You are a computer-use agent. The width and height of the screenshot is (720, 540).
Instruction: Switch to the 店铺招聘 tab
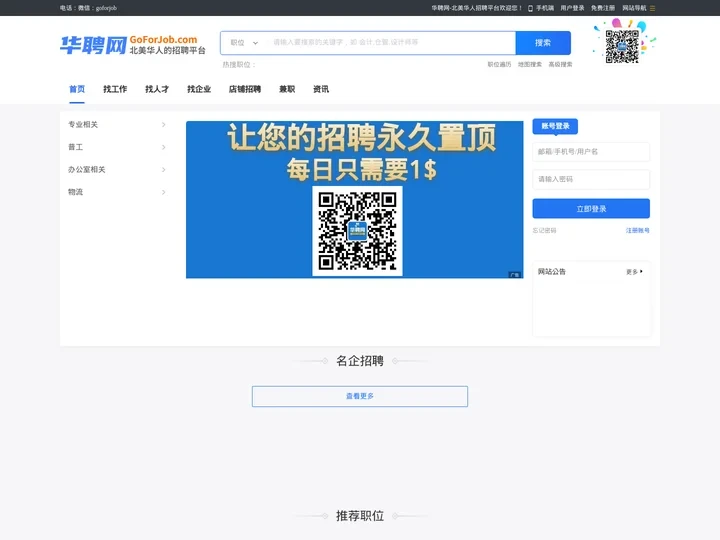coord(245,89)
